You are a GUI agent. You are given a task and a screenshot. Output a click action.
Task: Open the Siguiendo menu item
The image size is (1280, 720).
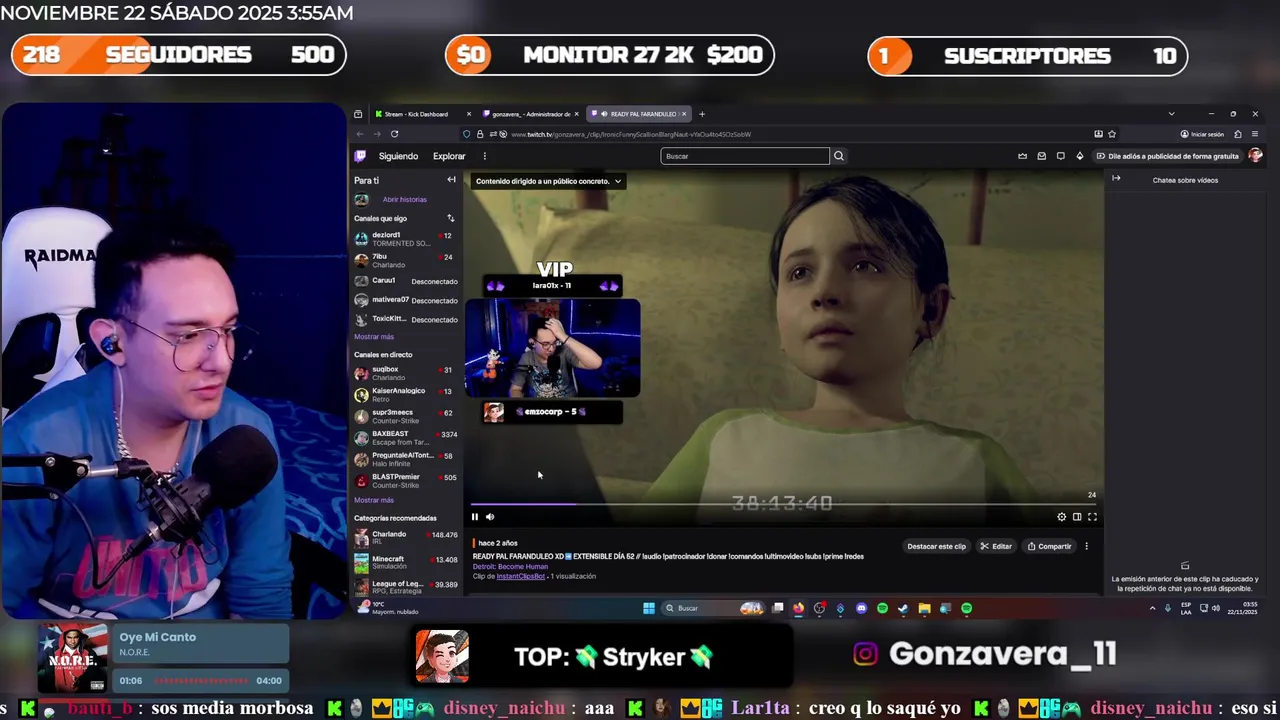(x=398, y=156)
